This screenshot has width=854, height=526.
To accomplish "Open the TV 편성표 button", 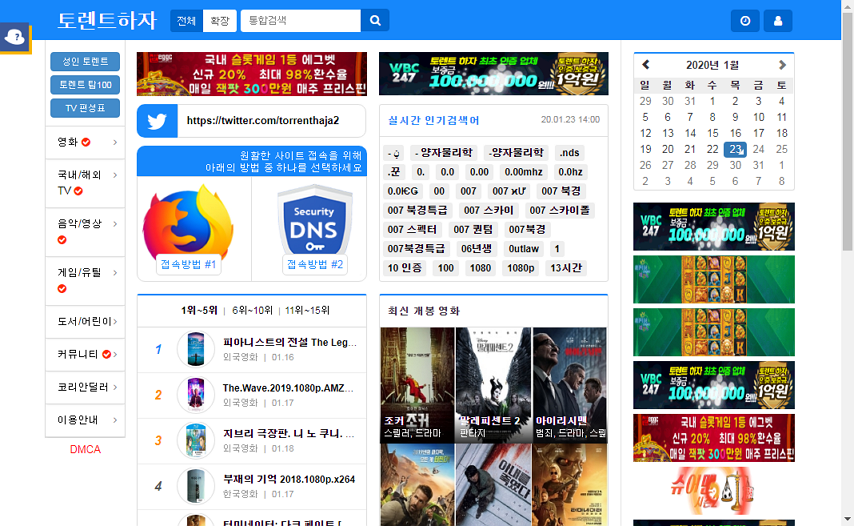I will (x=85, y=108).
